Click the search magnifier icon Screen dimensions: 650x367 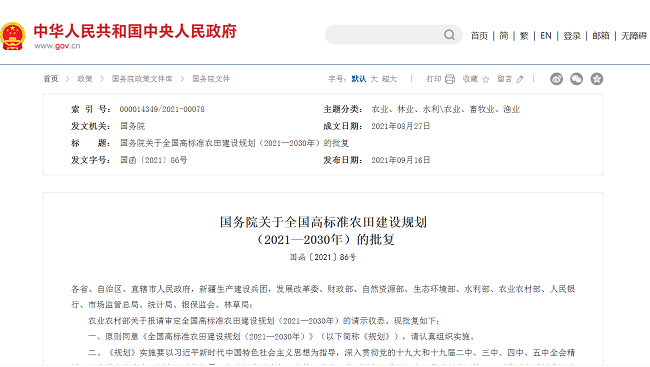[449, 35]
